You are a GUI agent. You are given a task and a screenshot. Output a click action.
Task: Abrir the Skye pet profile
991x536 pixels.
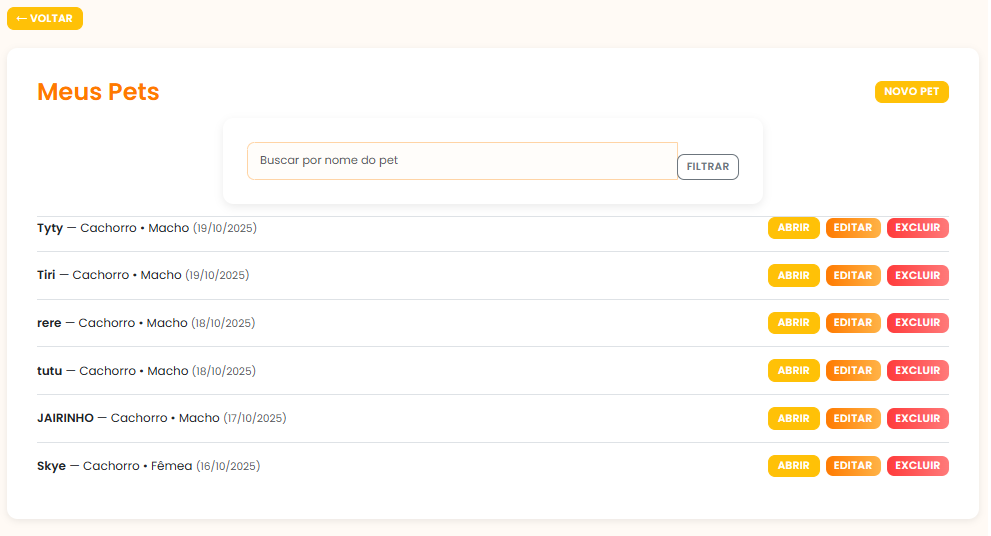(x=793, y=466)
